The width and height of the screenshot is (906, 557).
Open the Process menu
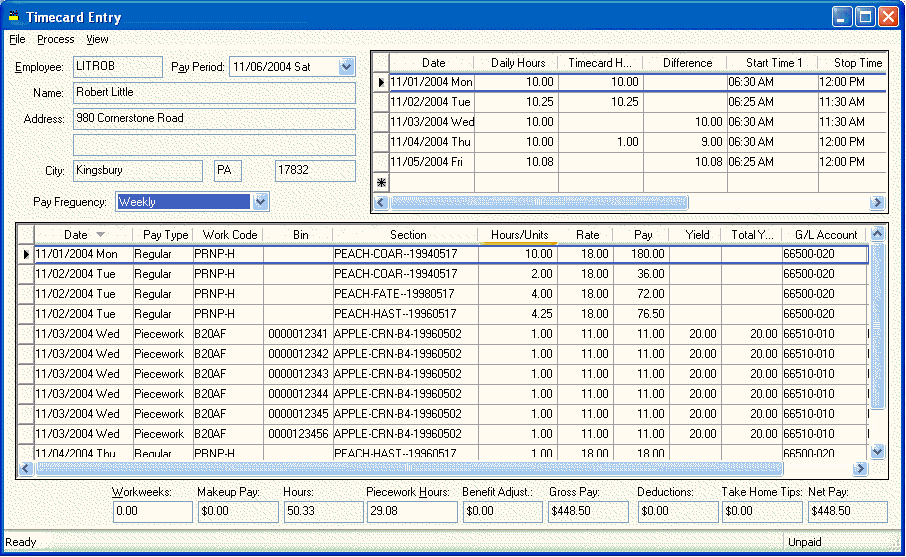point(55,39)
